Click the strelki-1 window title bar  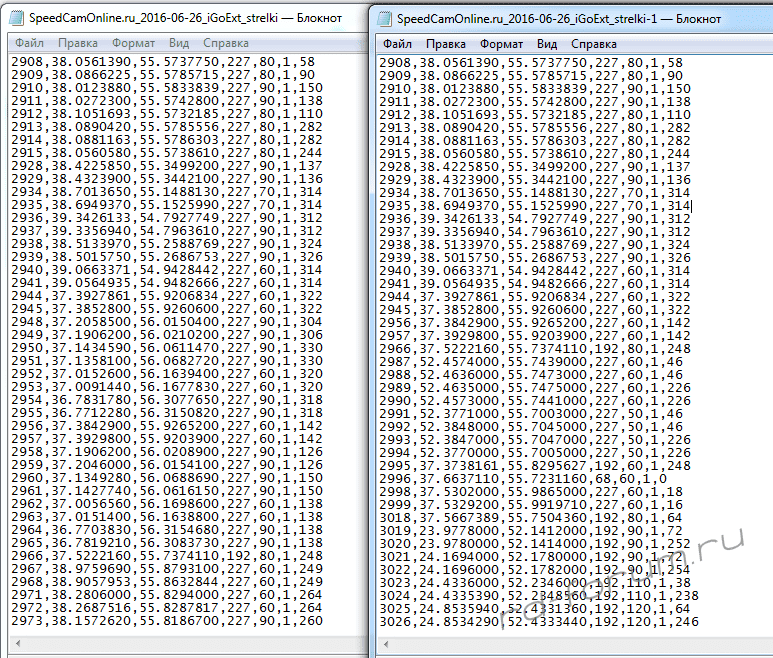click(560, 18)
